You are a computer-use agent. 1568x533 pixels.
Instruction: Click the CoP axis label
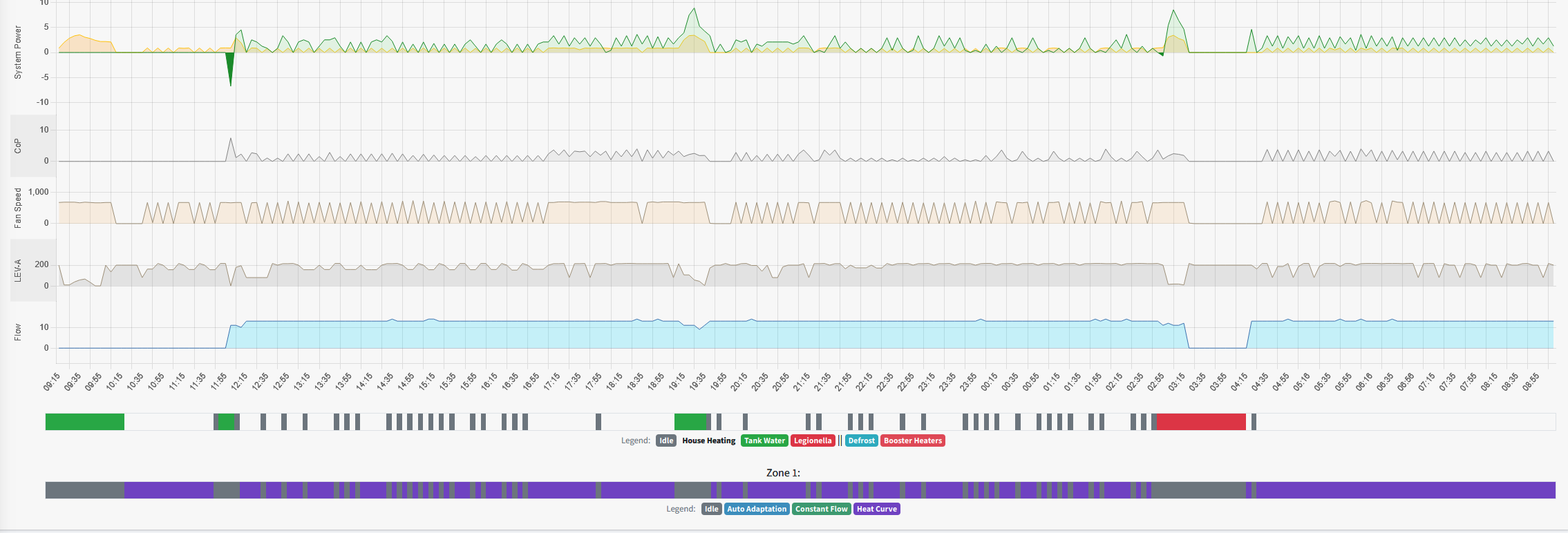(x=18, y=146)
